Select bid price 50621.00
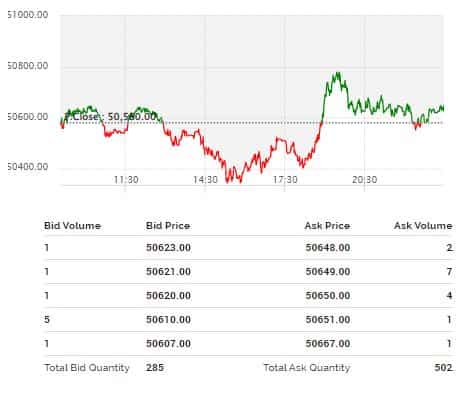This screenshot has height=398, width=463. coord(168,272)
